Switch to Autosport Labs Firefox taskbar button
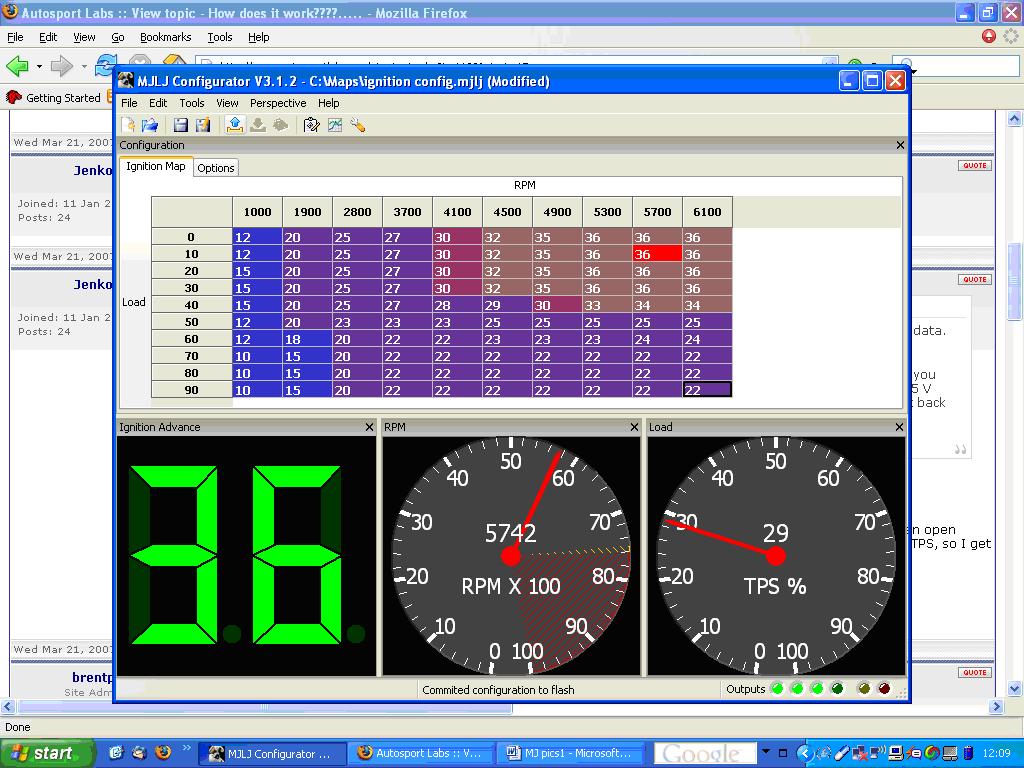The height and width of the screenshot is (768, 1024). click(421, 753)
